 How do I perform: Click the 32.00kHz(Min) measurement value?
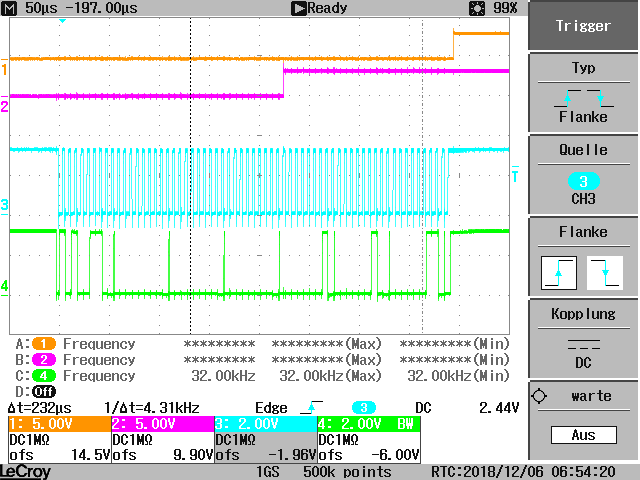click(458, 376)
